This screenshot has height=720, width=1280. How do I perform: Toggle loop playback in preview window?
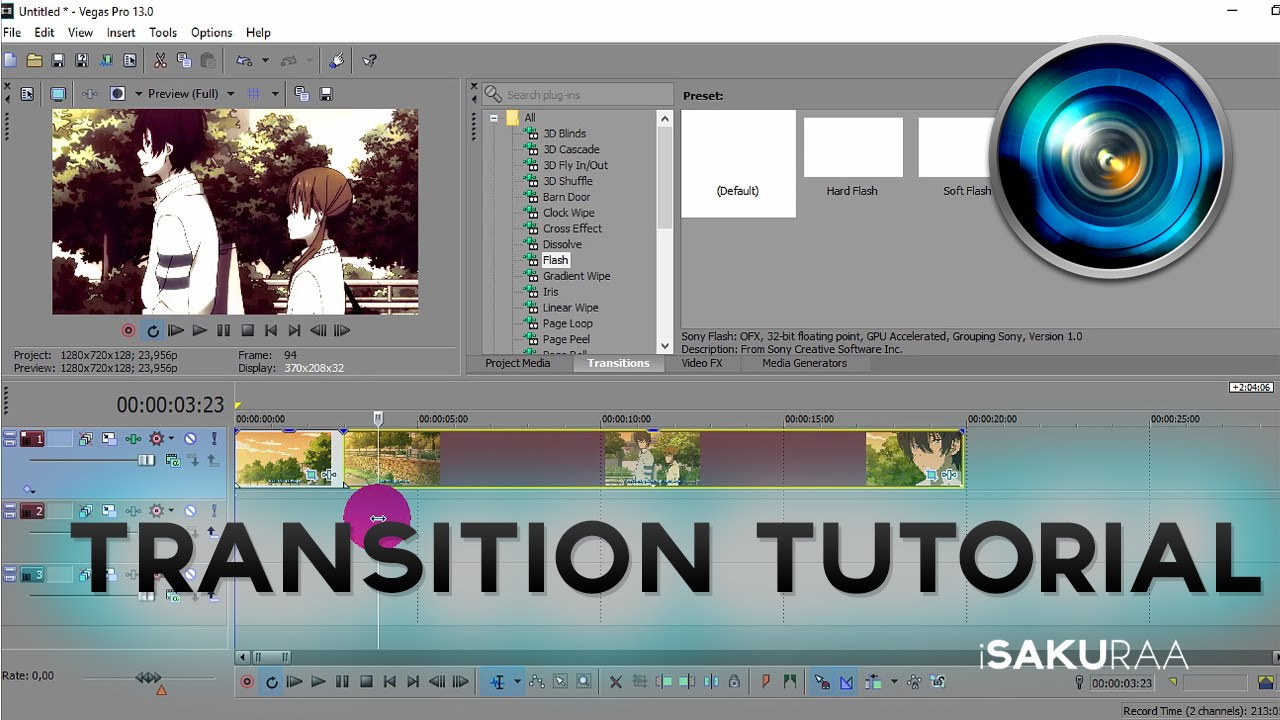(153, 331)
